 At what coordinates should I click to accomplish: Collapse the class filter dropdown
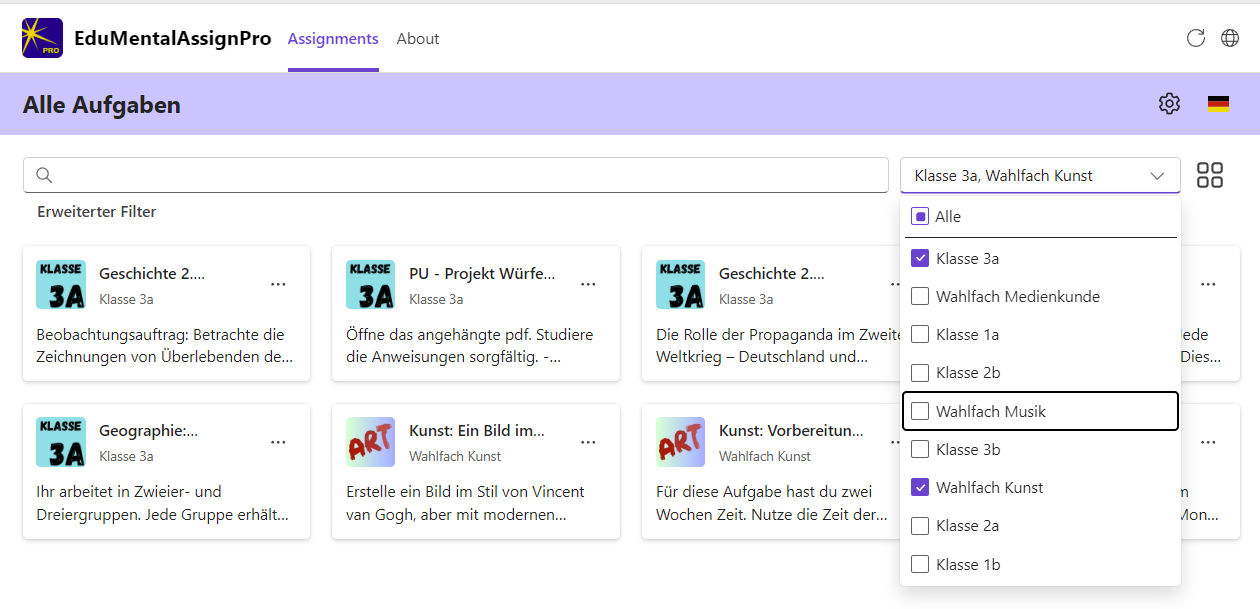click(1157, 176)
